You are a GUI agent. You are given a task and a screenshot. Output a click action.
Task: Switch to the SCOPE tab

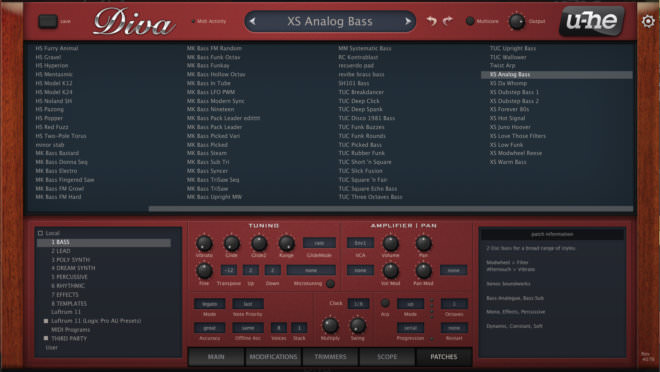click(387, 357)
